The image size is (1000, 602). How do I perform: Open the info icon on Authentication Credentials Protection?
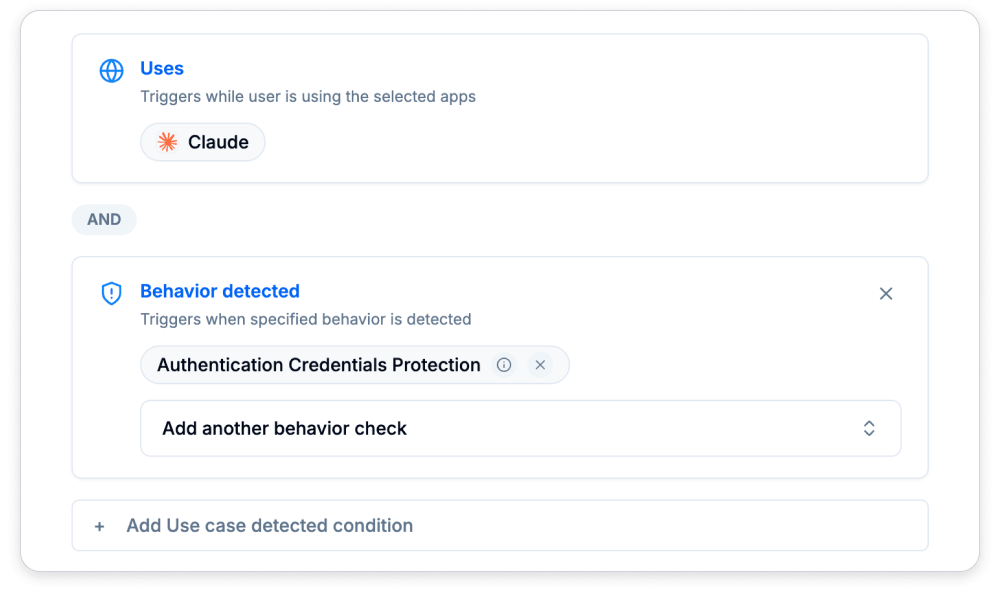click(x=505, y=365)
